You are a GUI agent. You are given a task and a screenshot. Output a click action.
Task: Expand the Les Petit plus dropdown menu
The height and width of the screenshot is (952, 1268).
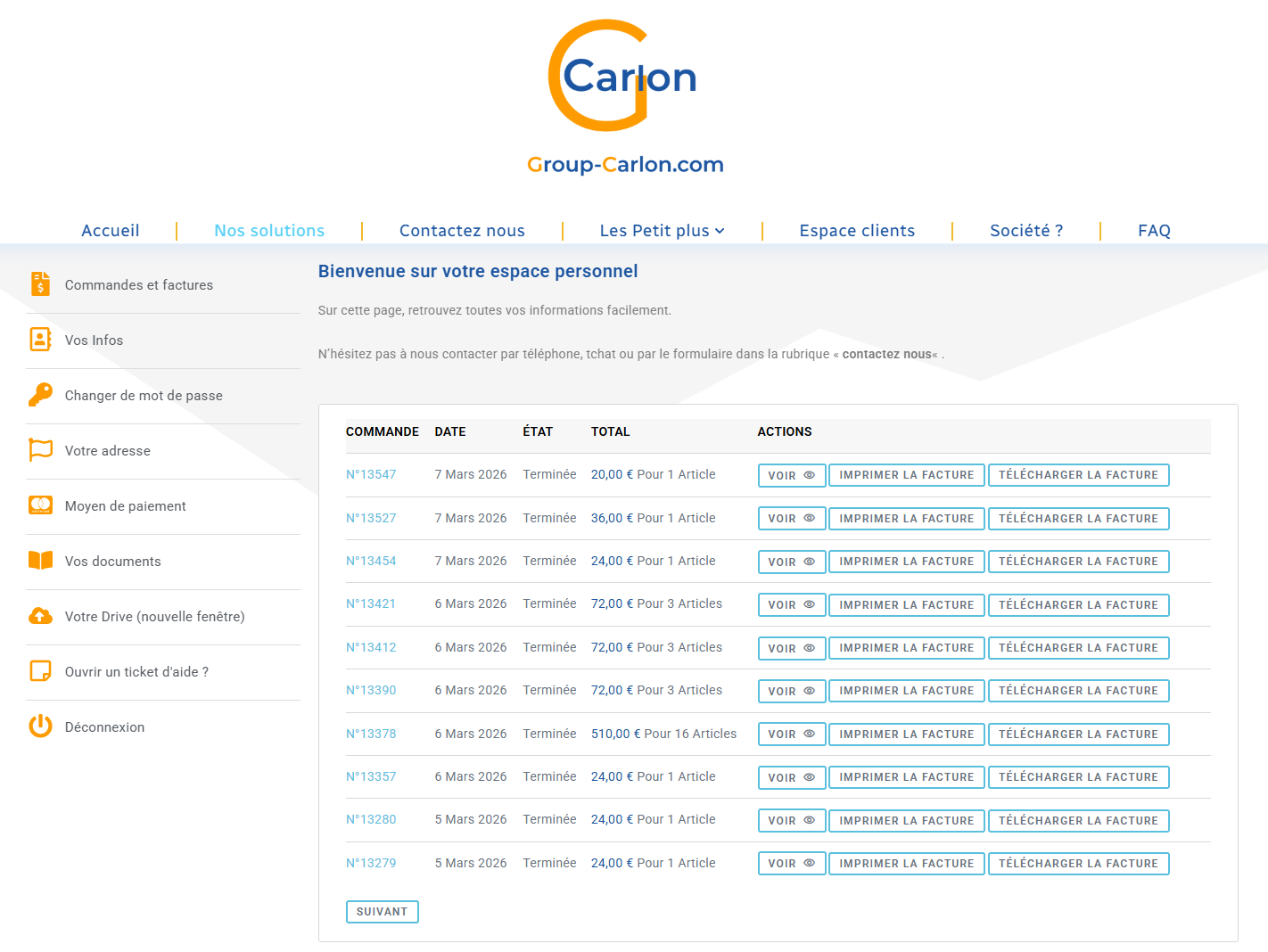tap(662, 231)
